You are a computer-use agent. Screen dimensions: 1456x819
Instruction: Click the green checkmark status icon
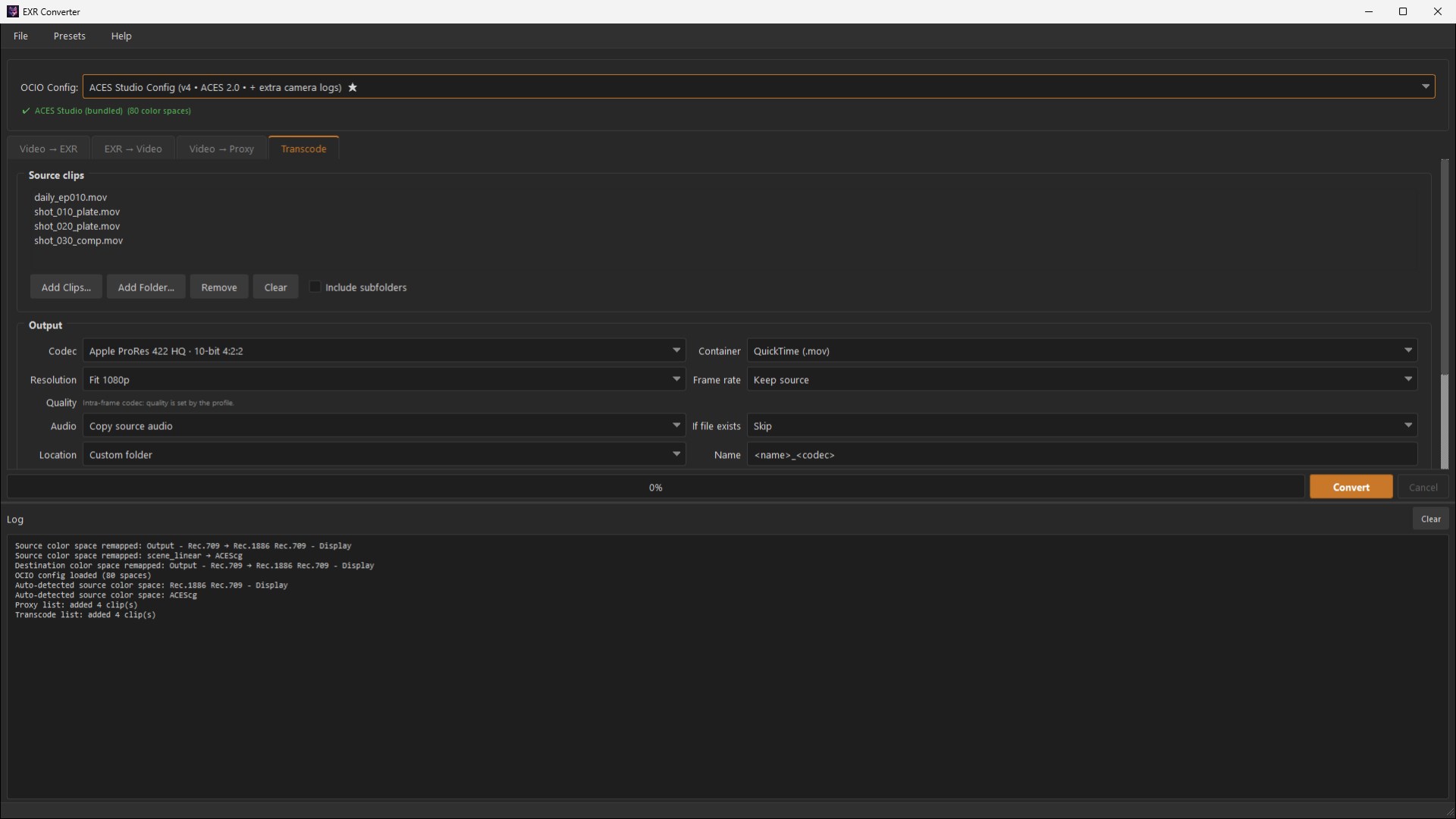coord(26,111)
